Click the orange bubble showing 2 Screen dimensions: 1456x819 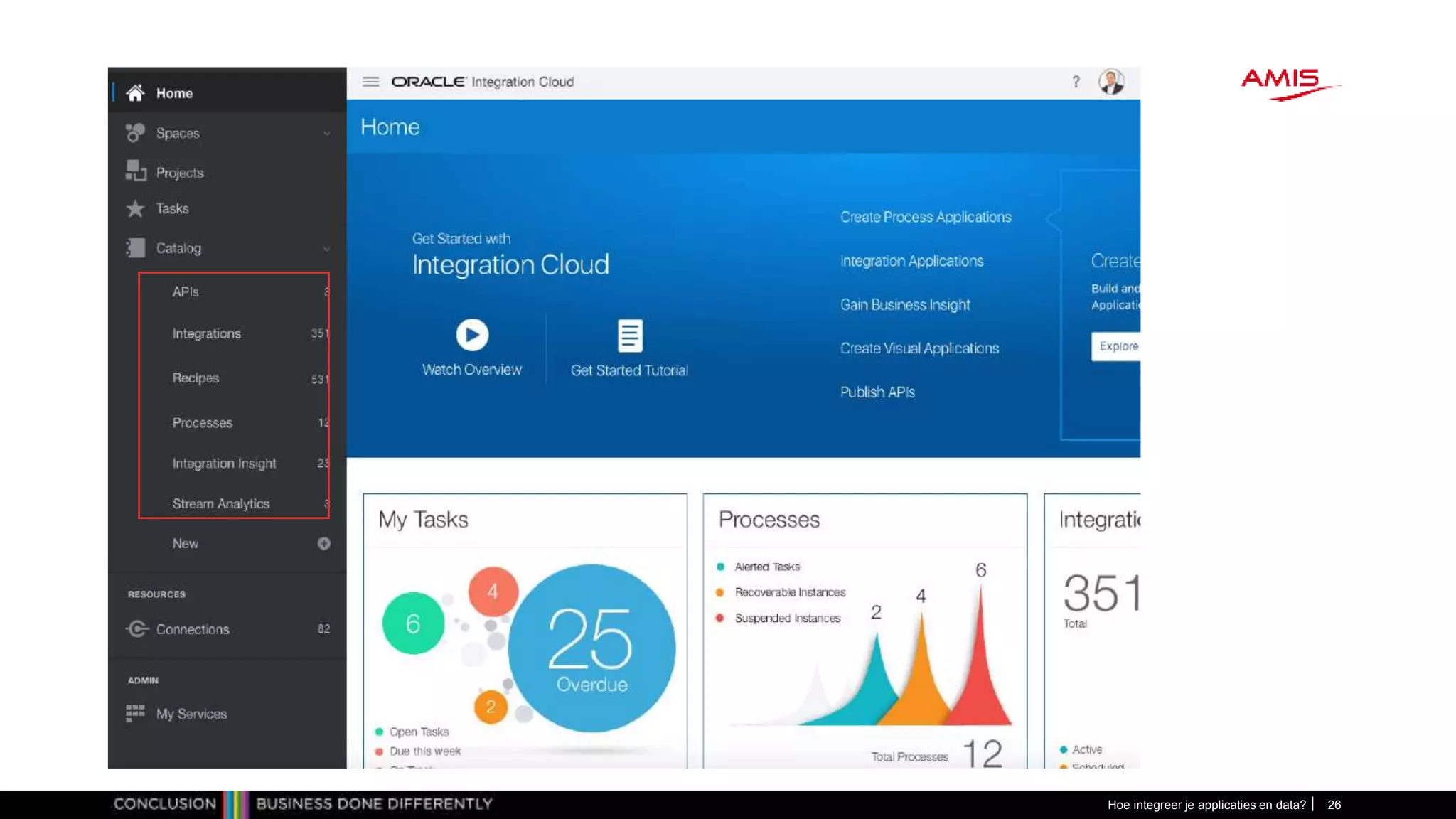pos(491,707)
